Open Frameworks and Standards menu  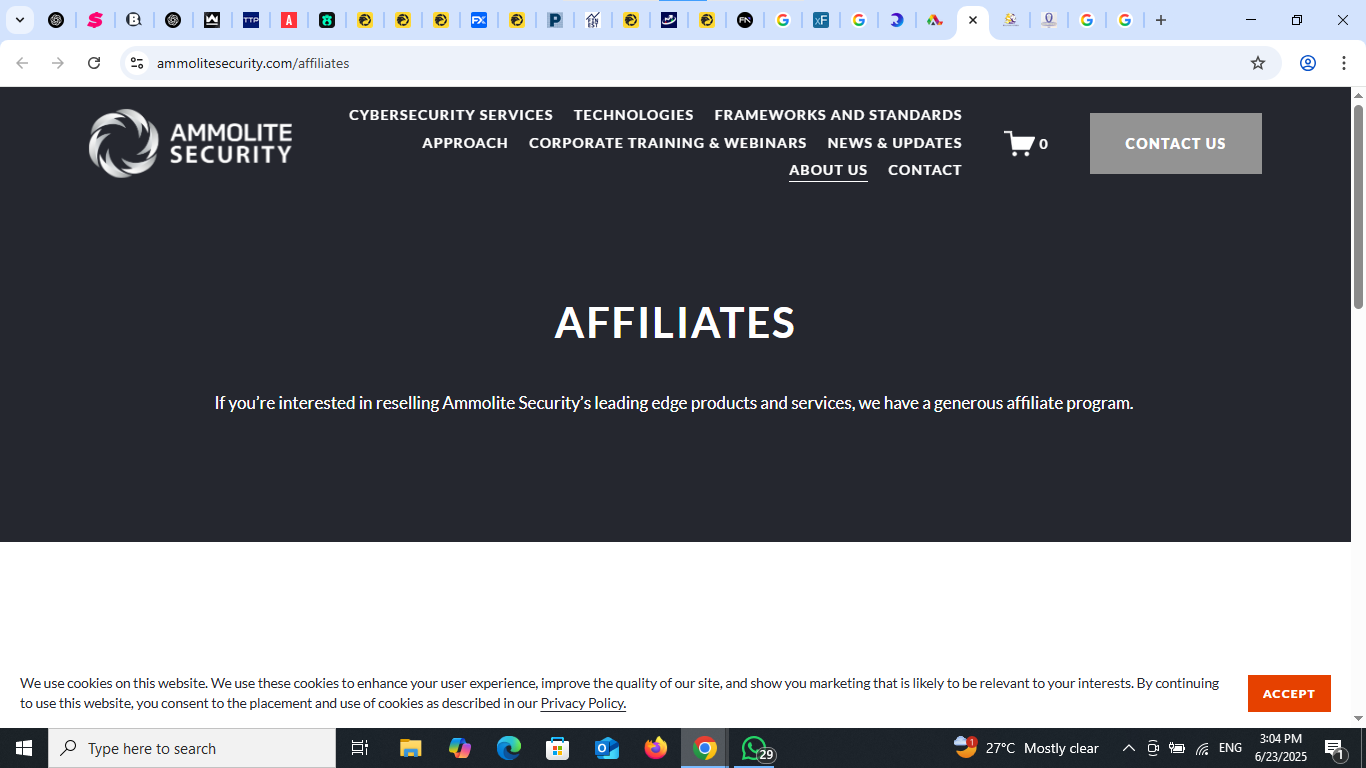point(838,115)
